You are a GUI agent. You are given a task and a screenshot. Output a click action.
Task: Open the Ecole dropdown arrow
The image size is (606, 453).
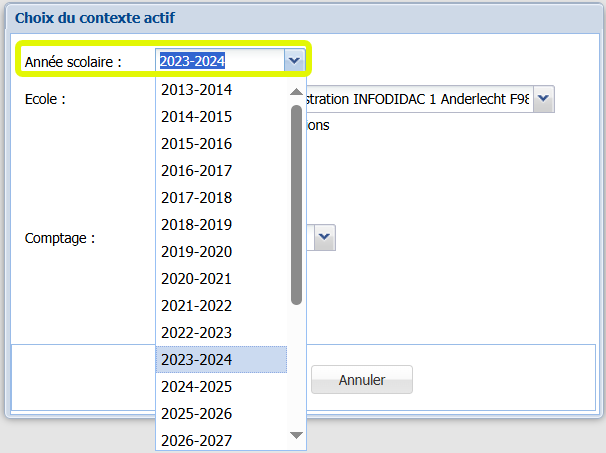click(543, 99)
